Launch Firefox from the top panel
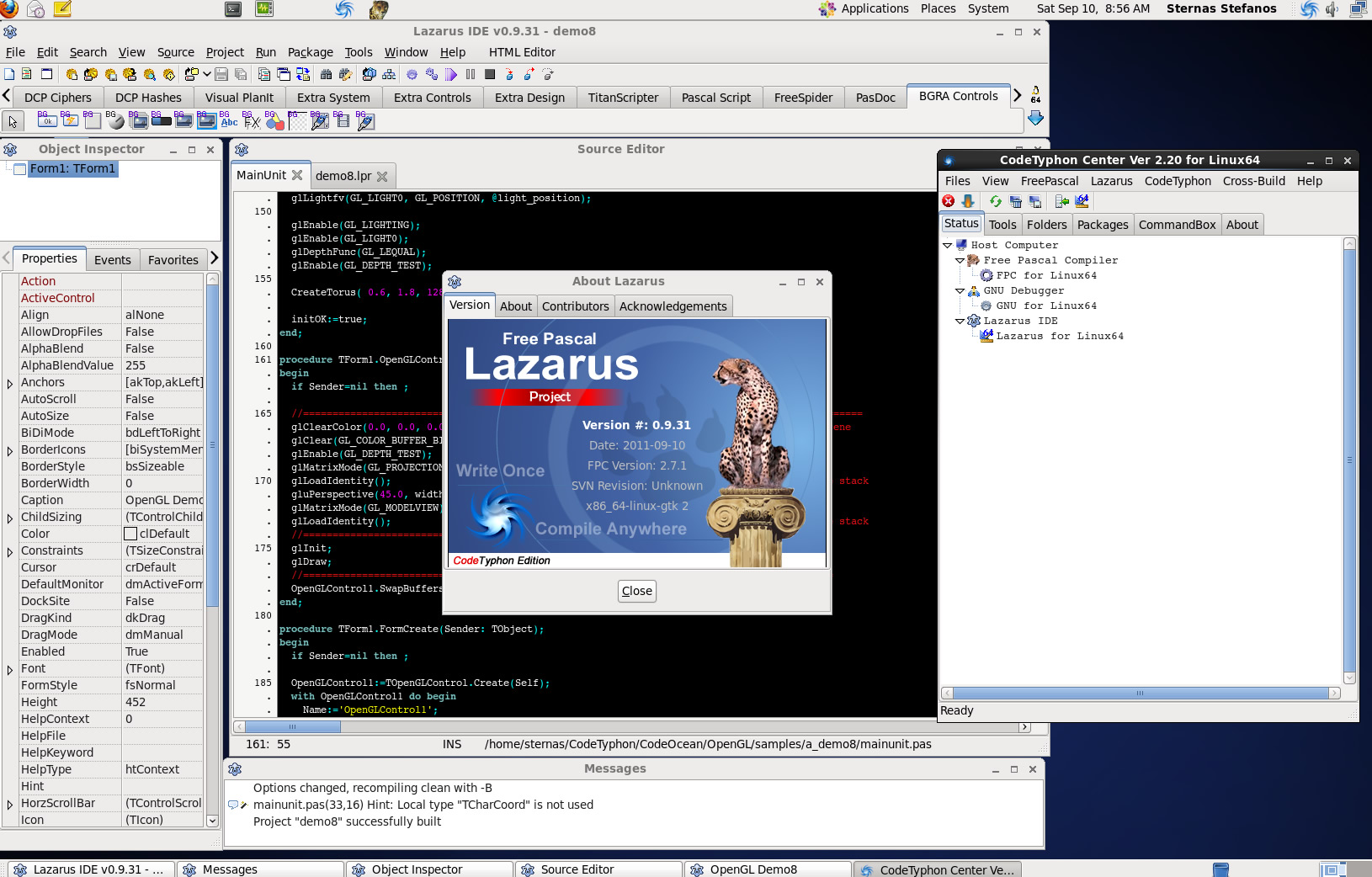 tap(9, 9)
